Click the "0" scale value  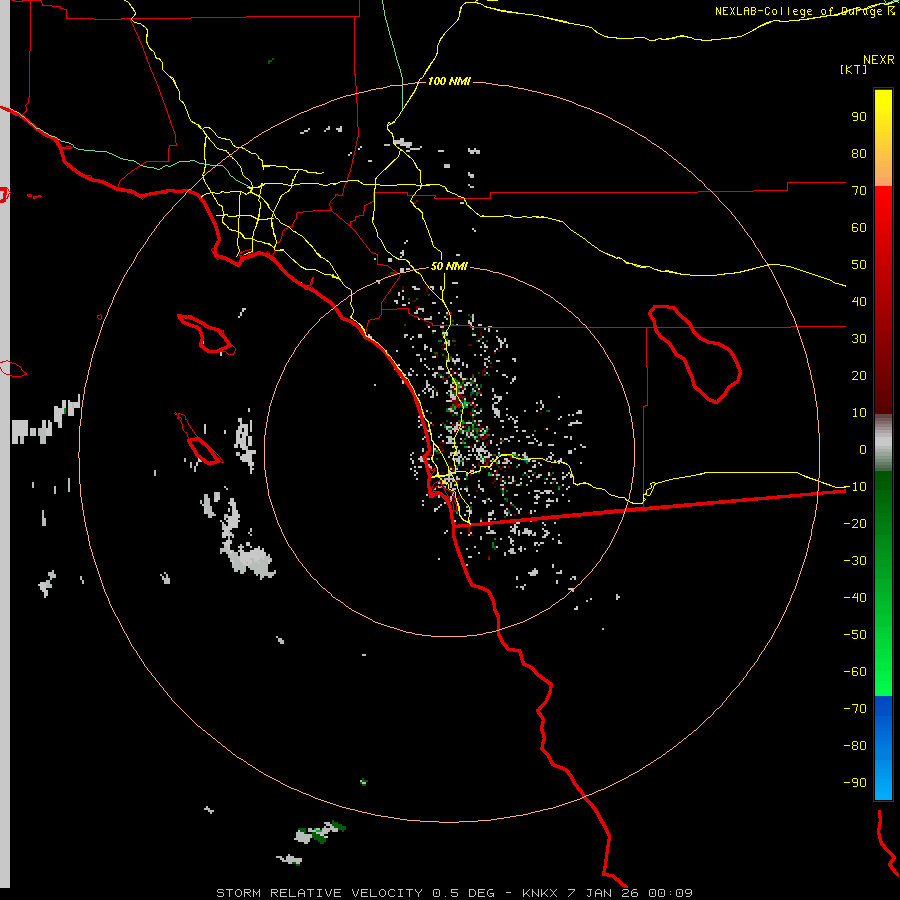[863, 449]
